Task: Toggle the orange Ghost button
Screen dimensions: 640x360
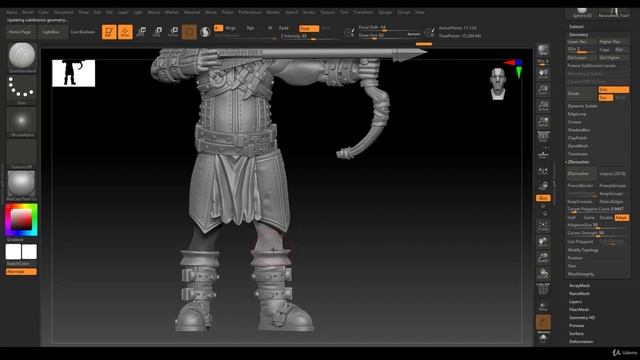Action: [543, 322]
